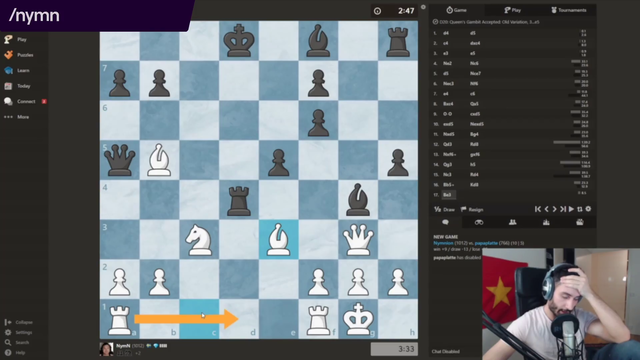Select the white bishop on e3

pyautogui.click(x=279, y=240)
